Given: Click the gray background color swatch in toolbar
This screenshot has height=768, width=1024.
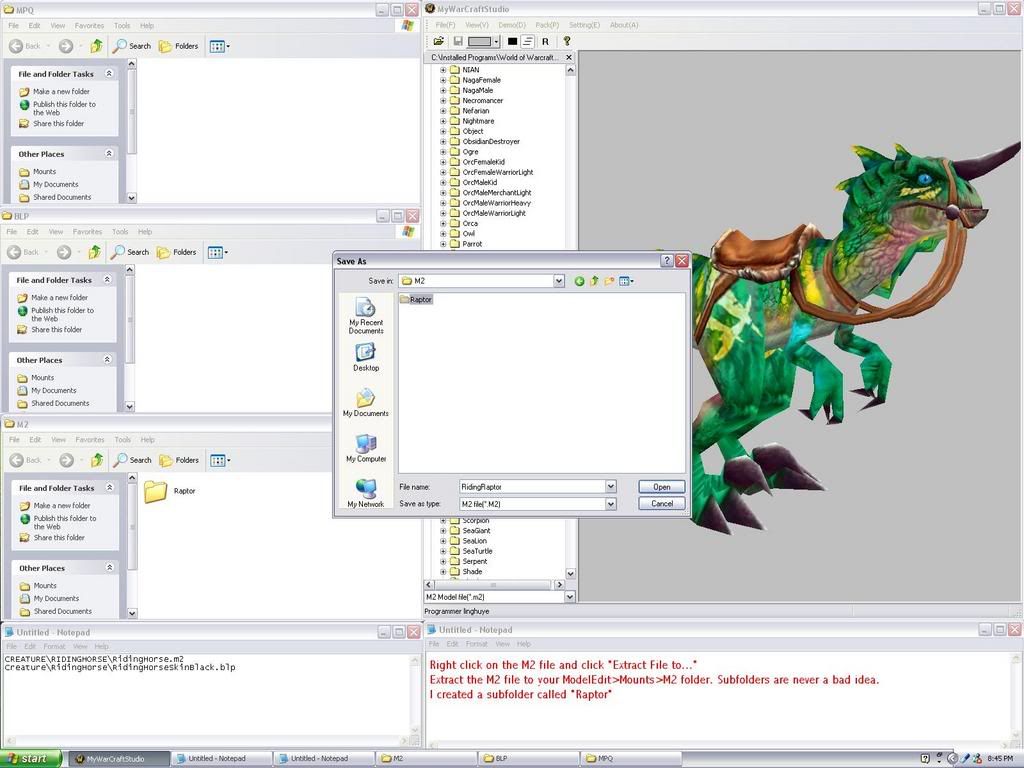Looking at the screenshot, I should pyautogui.click(x=480, y=42).
